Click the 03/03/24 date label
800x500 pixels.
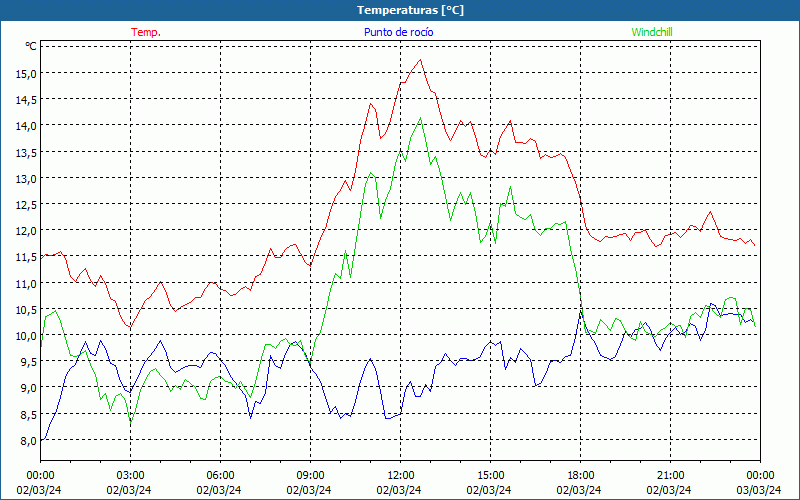point(759,490)
